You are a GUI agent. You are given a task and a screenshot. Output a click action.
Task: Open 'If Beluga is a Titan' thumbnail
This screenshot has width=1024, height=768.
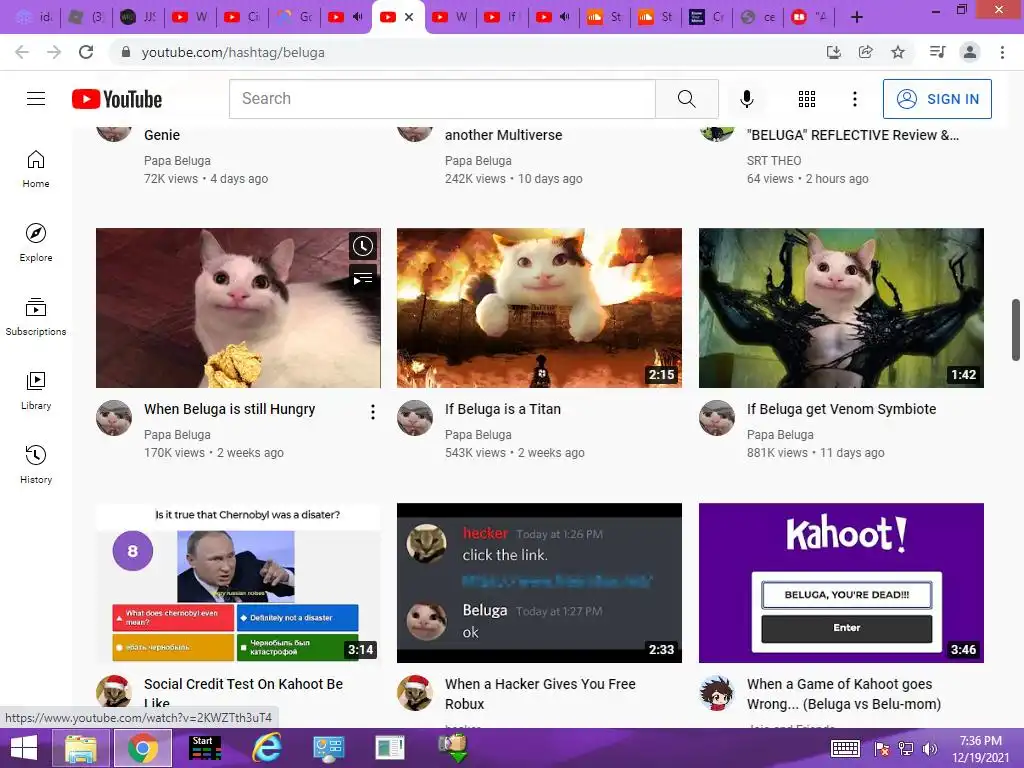(x=539, y=308)
